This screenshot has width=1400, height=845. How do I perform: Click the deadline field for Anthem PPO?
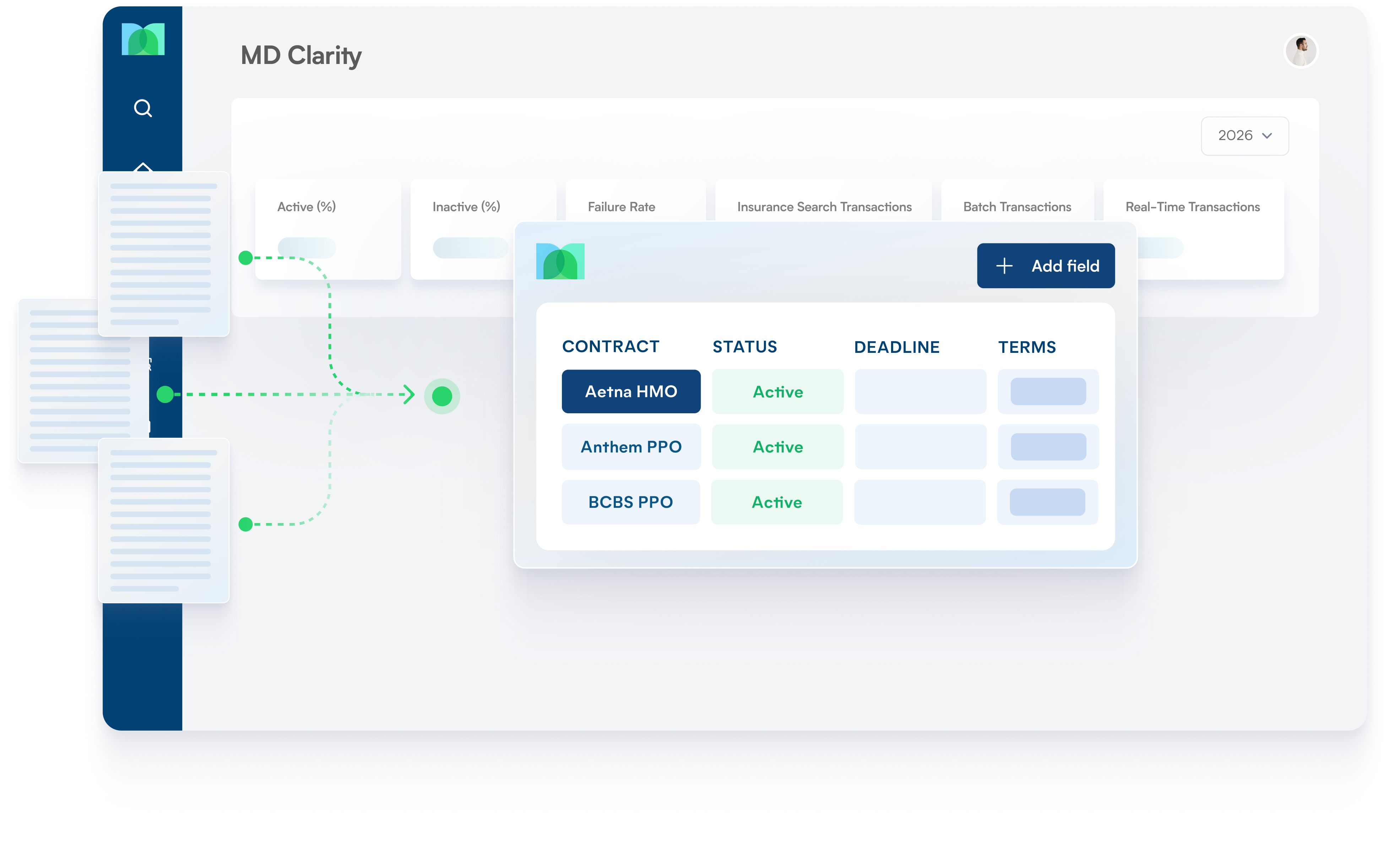(x=921, y=447)
